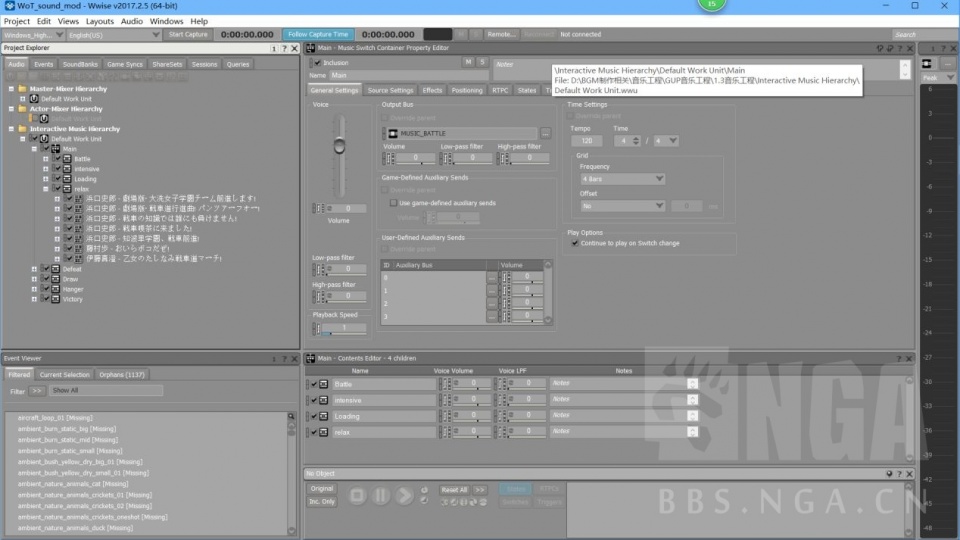Click the Wwise application icon in title bar

click(x=9, y=6)
